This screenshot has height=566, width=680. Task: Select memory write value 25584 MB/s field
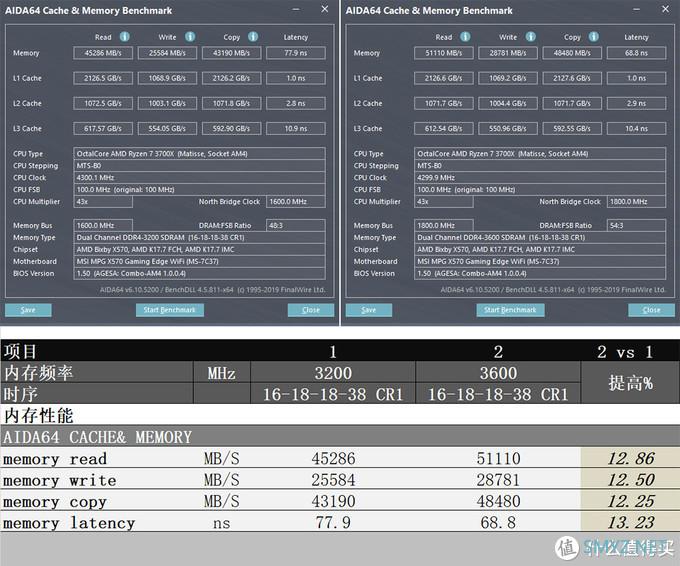point(167,53)
